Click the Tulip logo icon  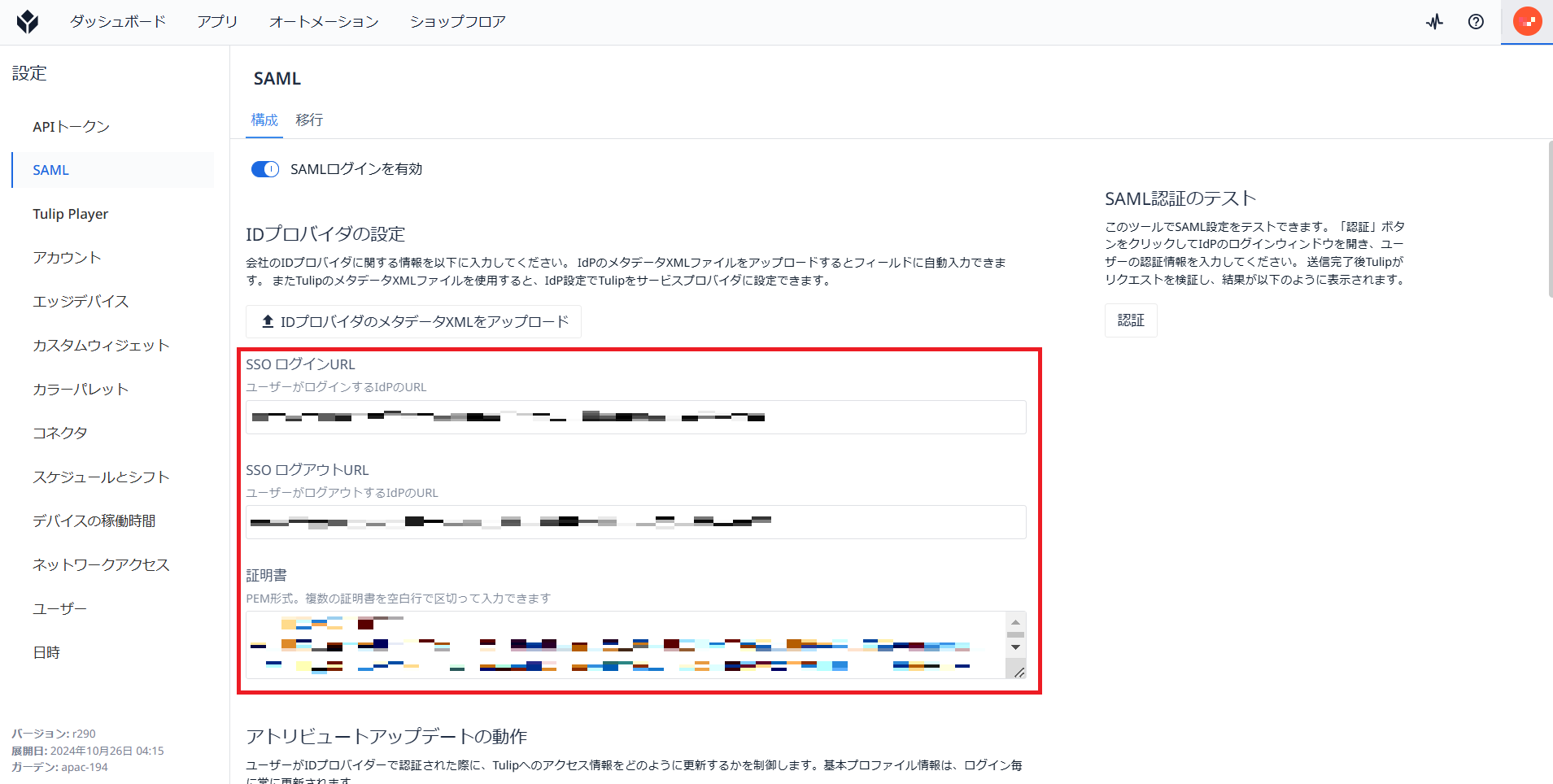(28, 22)
